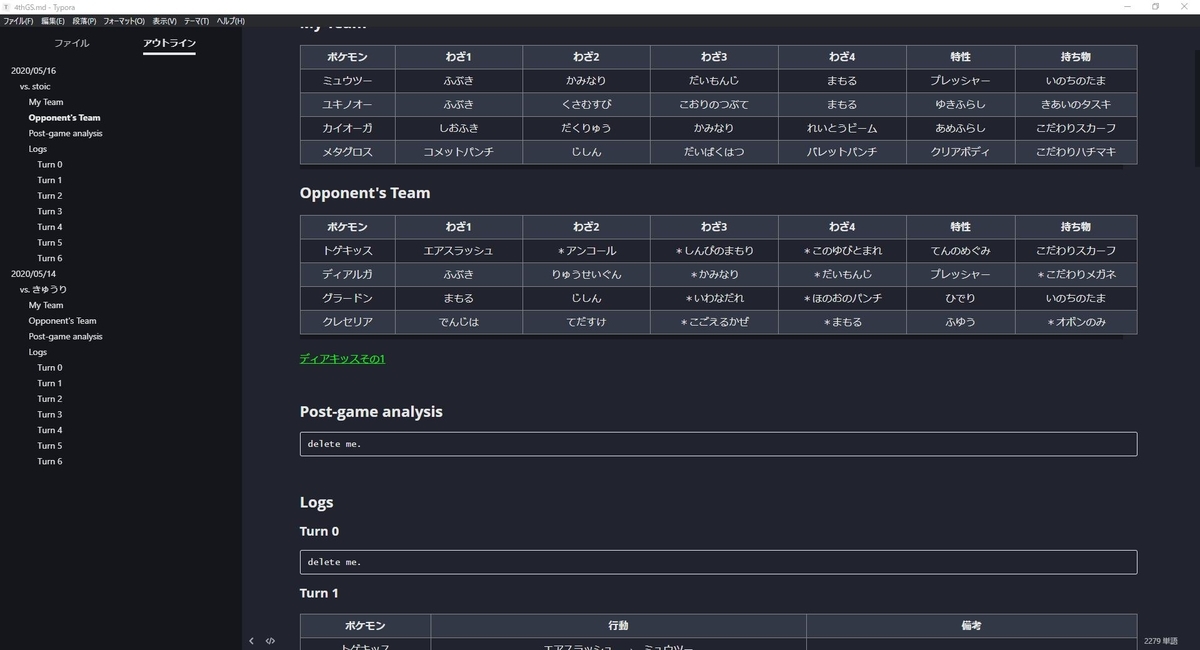Open the テーマ(T) menu
Image resolution: width=1200 pixels, height=650 pixels.
pos(197,21)
